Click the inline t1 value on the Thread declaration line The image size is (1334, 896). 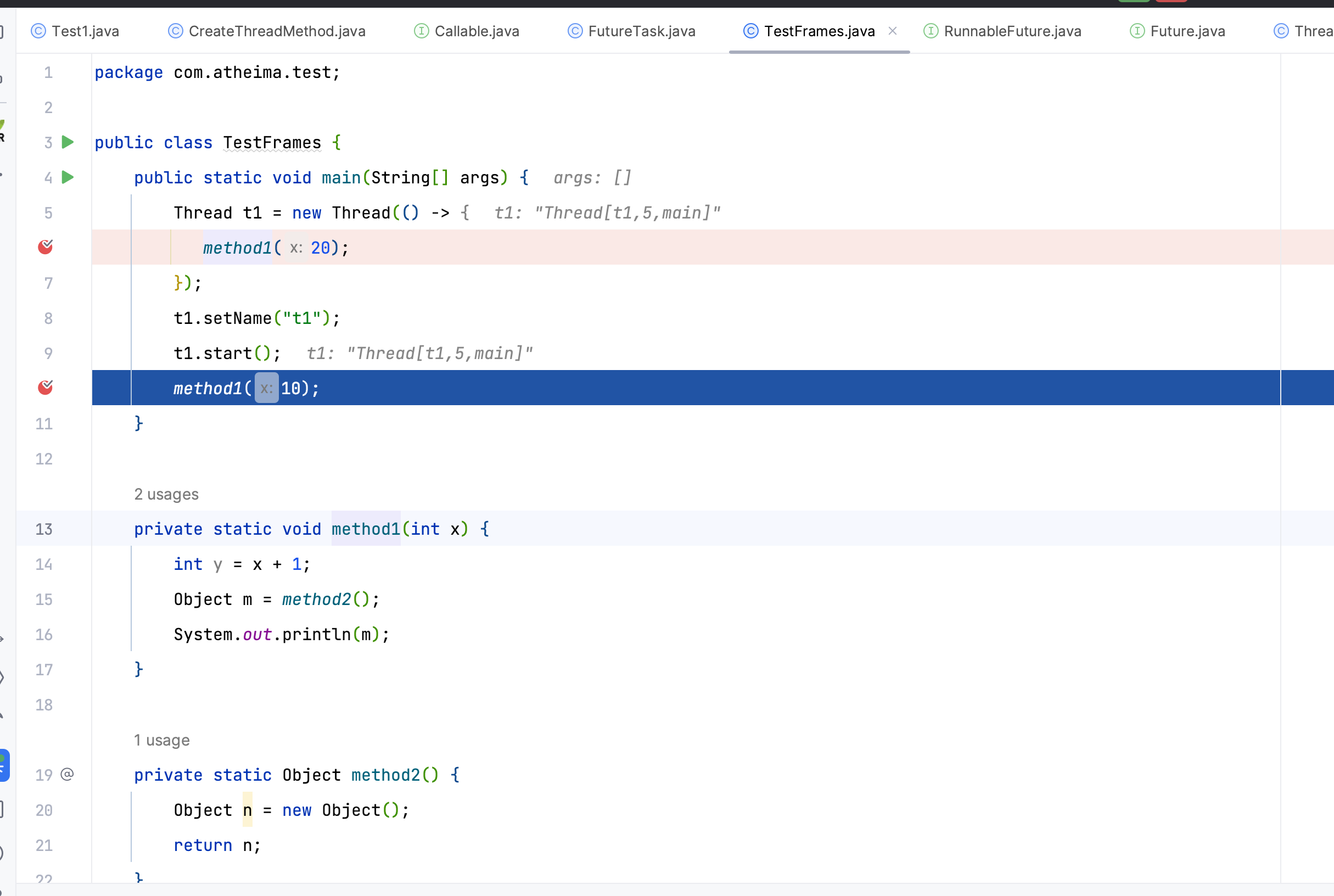click(607, 213)
